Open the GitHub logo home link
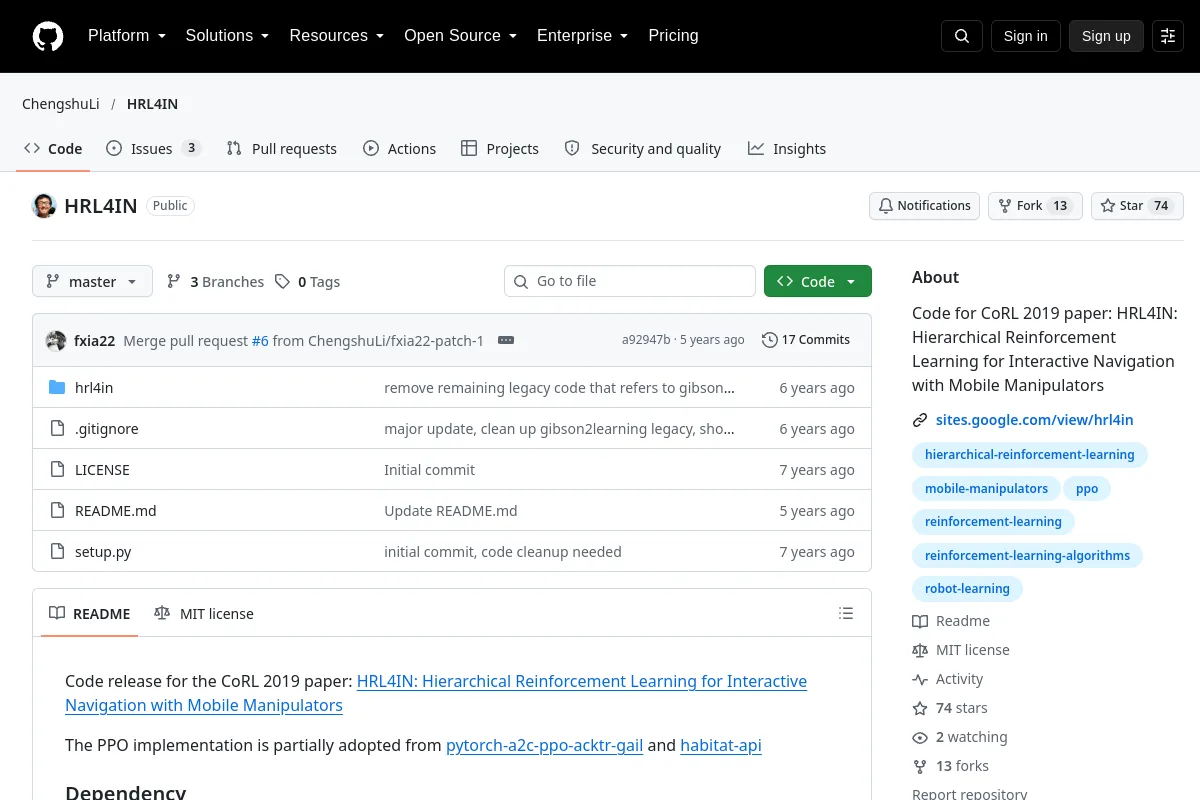Screen dimensions: 1200x800 (48, 36)
